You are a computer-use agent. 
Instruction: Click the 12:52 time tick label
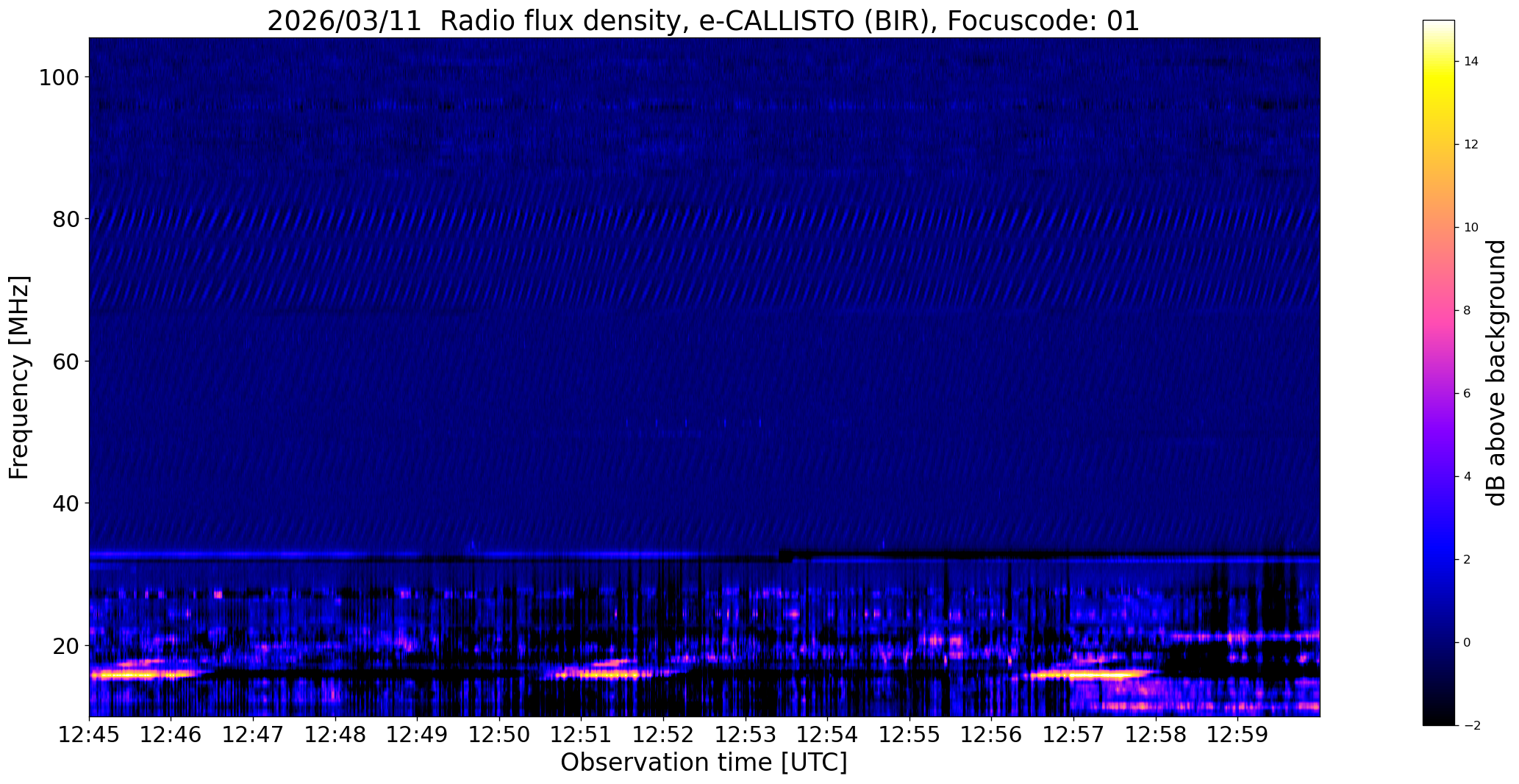point(663,734)
